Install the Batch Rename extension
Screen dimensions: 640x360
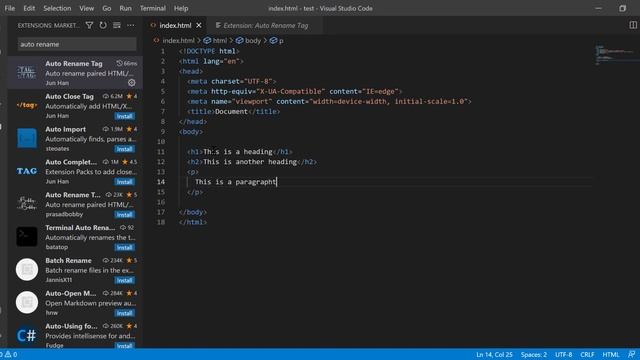(x=124, y=280)
